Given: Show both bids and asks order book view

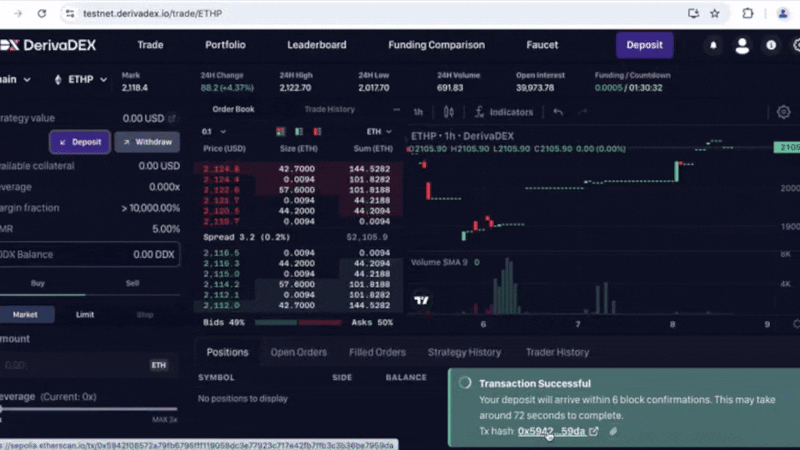Looking at the screenshot, I should pos(281,132).
